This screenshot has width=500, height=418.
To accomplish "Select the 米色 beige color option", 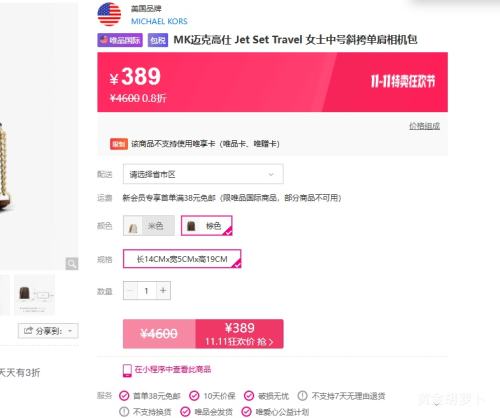I will click(149, 226).
